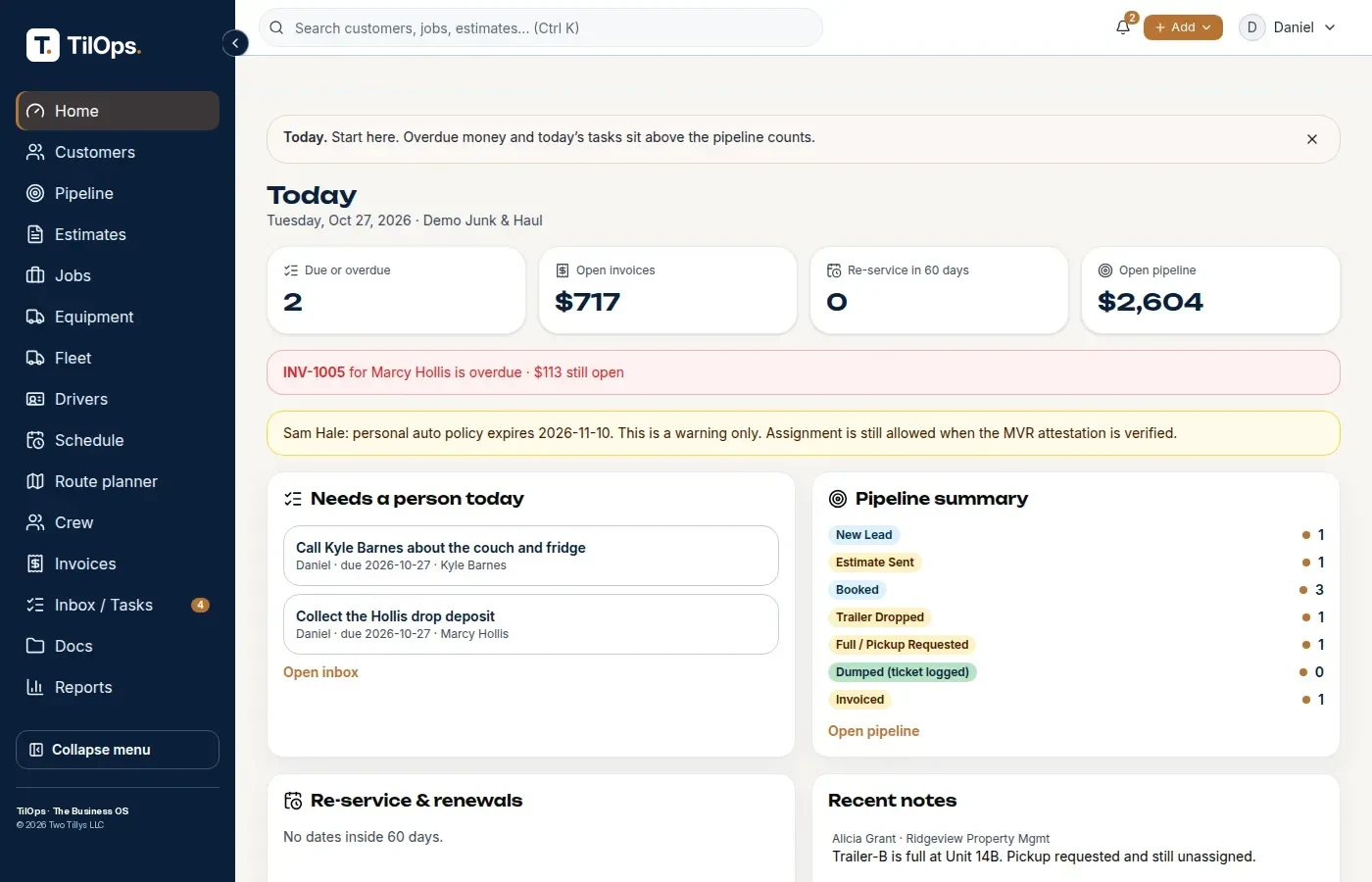Click the Drivers ID card icon
This screenshot has width=1372, height=882.
tap(35, 399)
